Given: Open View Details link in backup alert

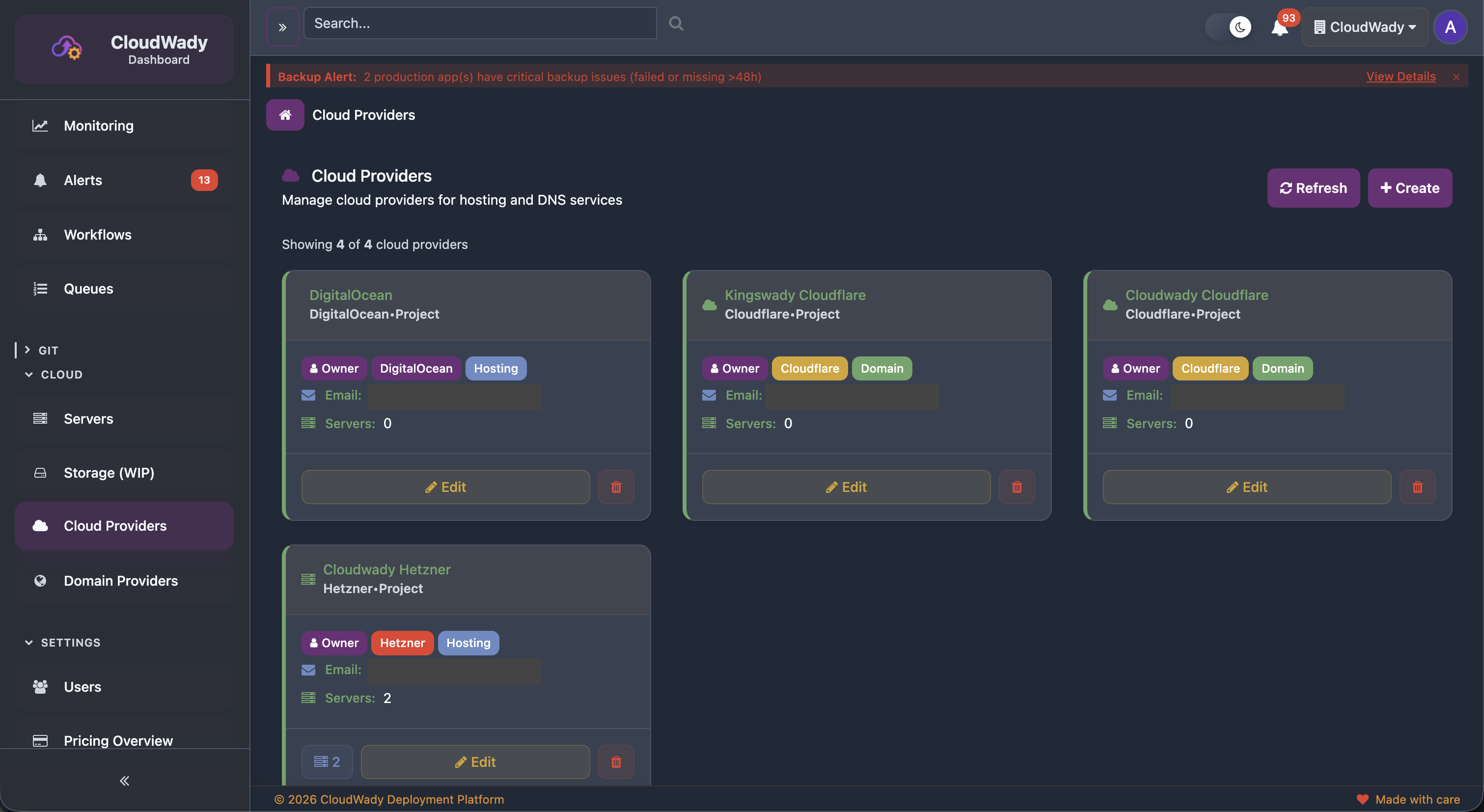Looking at the screenshot, I should 1401,76.
